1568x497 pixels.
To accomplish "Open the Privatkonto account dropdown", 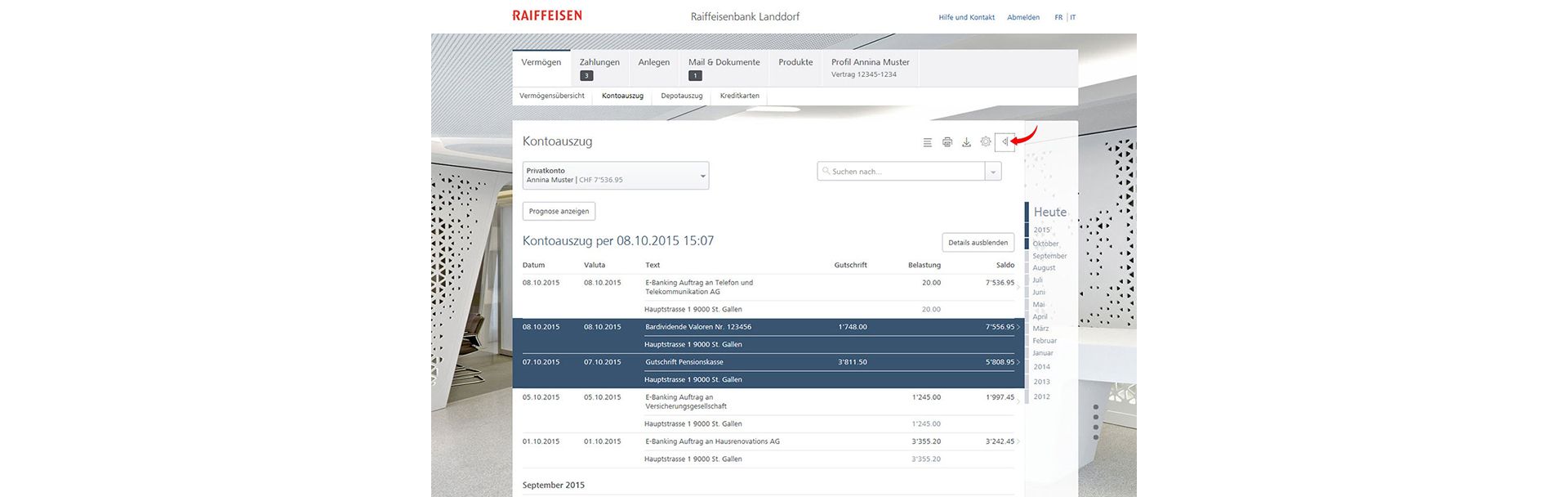I will click(x=616, y=176).
